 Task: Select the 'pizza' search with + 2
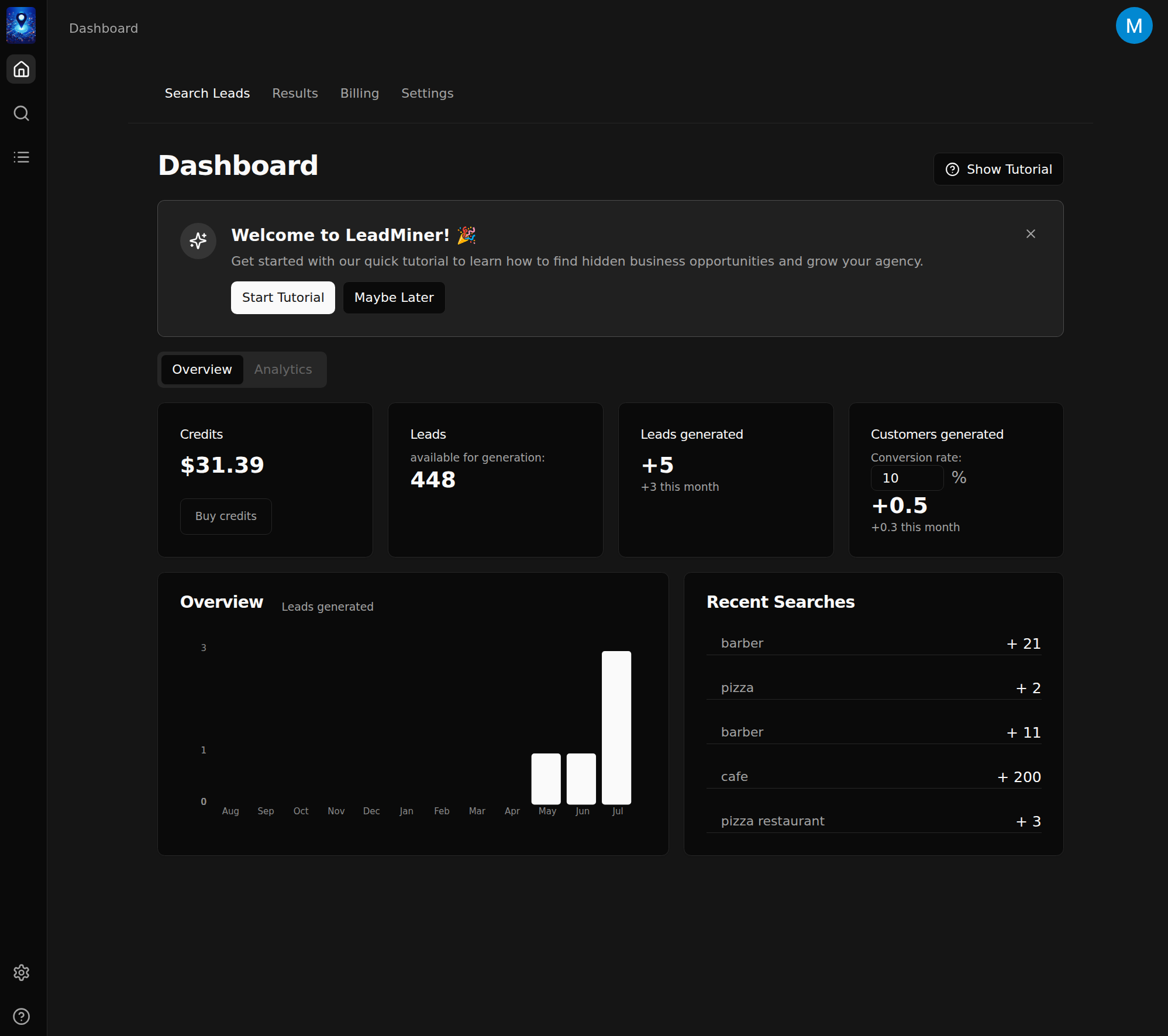point(873,688)
